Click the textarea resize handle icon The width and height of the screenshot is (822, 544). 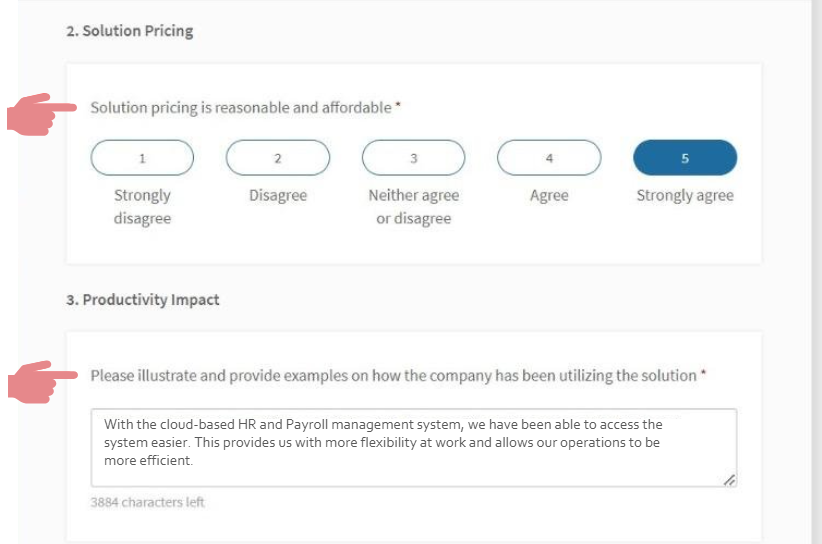pos(729,480)
